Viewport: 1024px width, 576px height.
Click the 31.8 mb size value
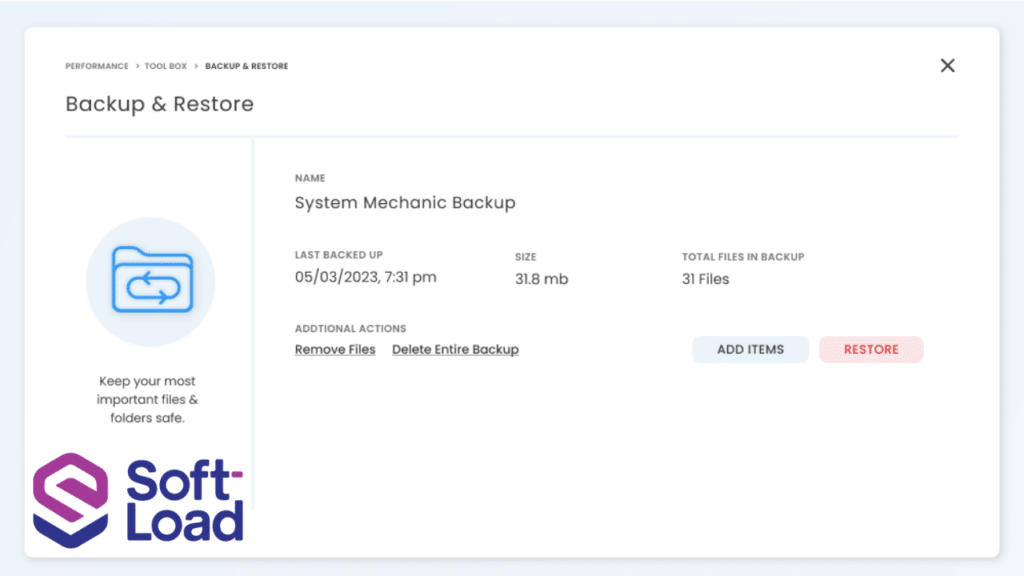[x=541, y=279]
